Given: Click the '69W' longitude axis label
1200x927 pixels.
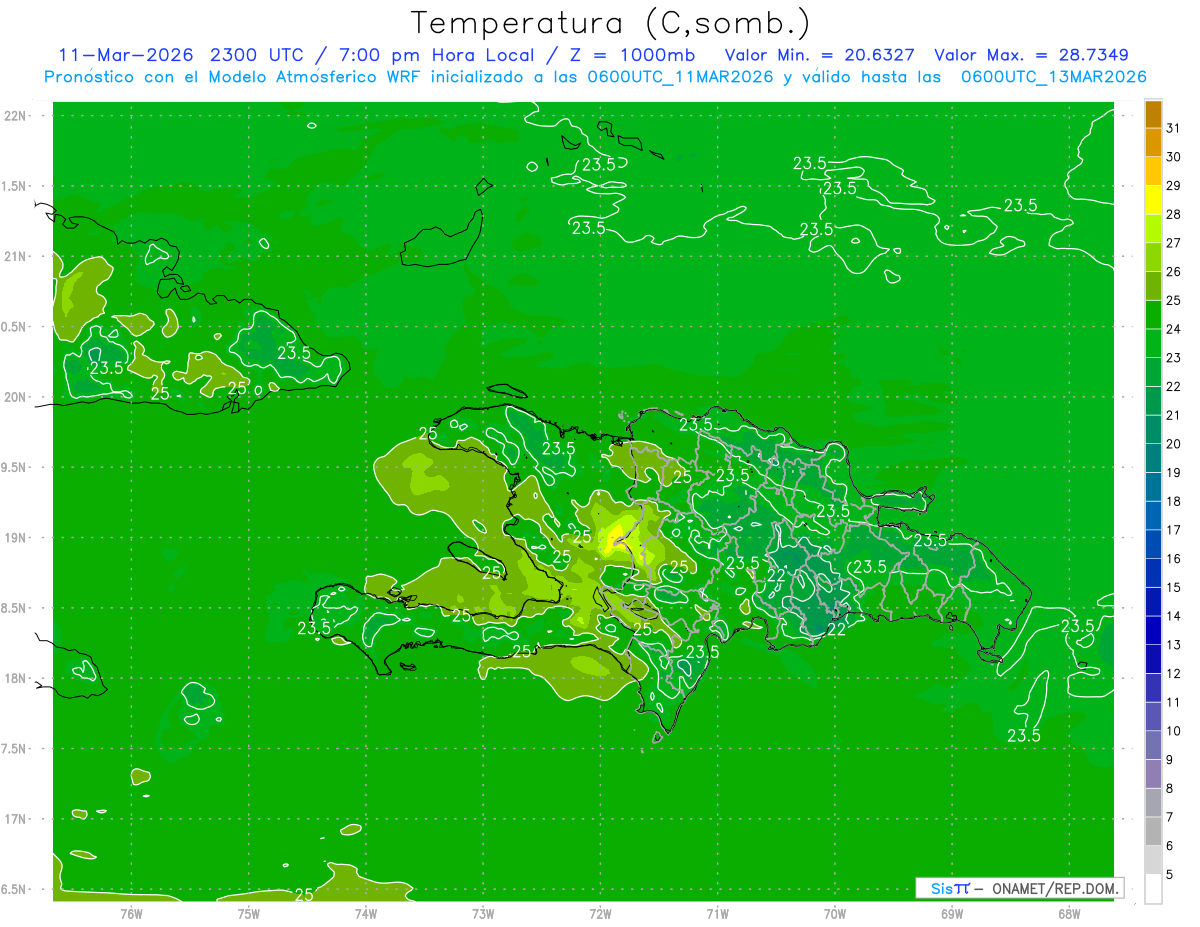Looking at the screenshot, I should (952, 914).
